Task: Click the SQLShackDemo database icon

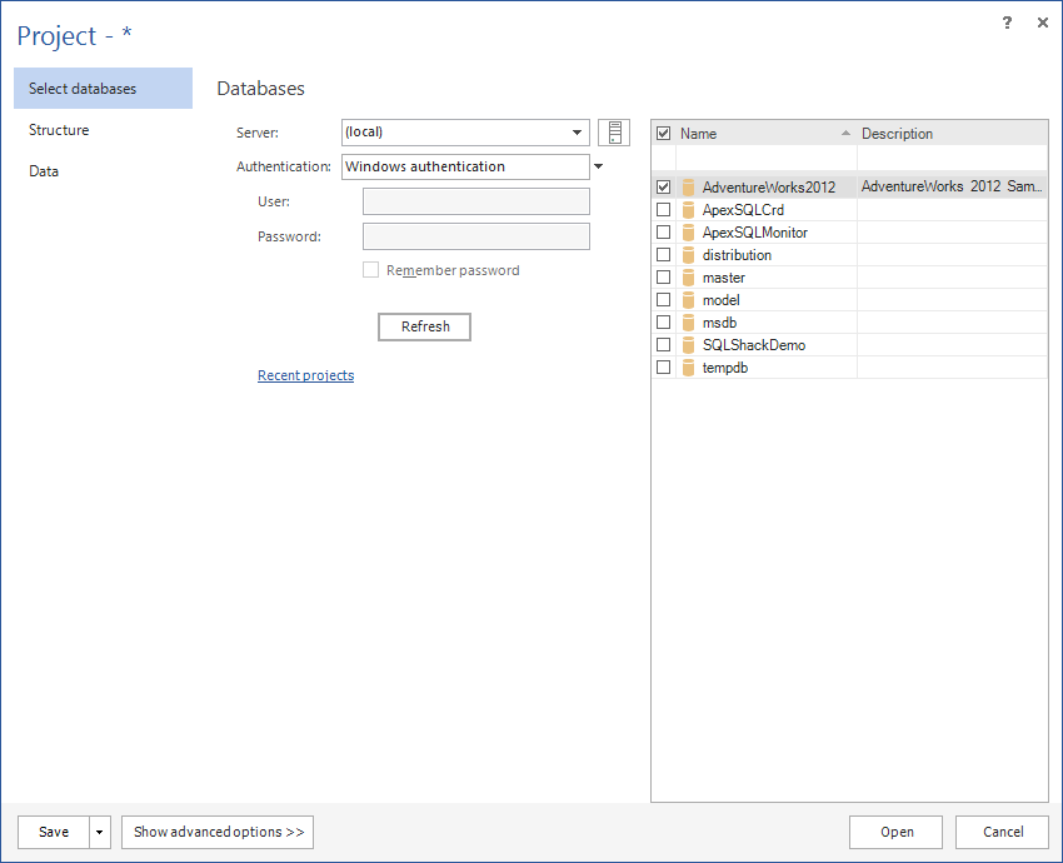Action: point(688,345)
